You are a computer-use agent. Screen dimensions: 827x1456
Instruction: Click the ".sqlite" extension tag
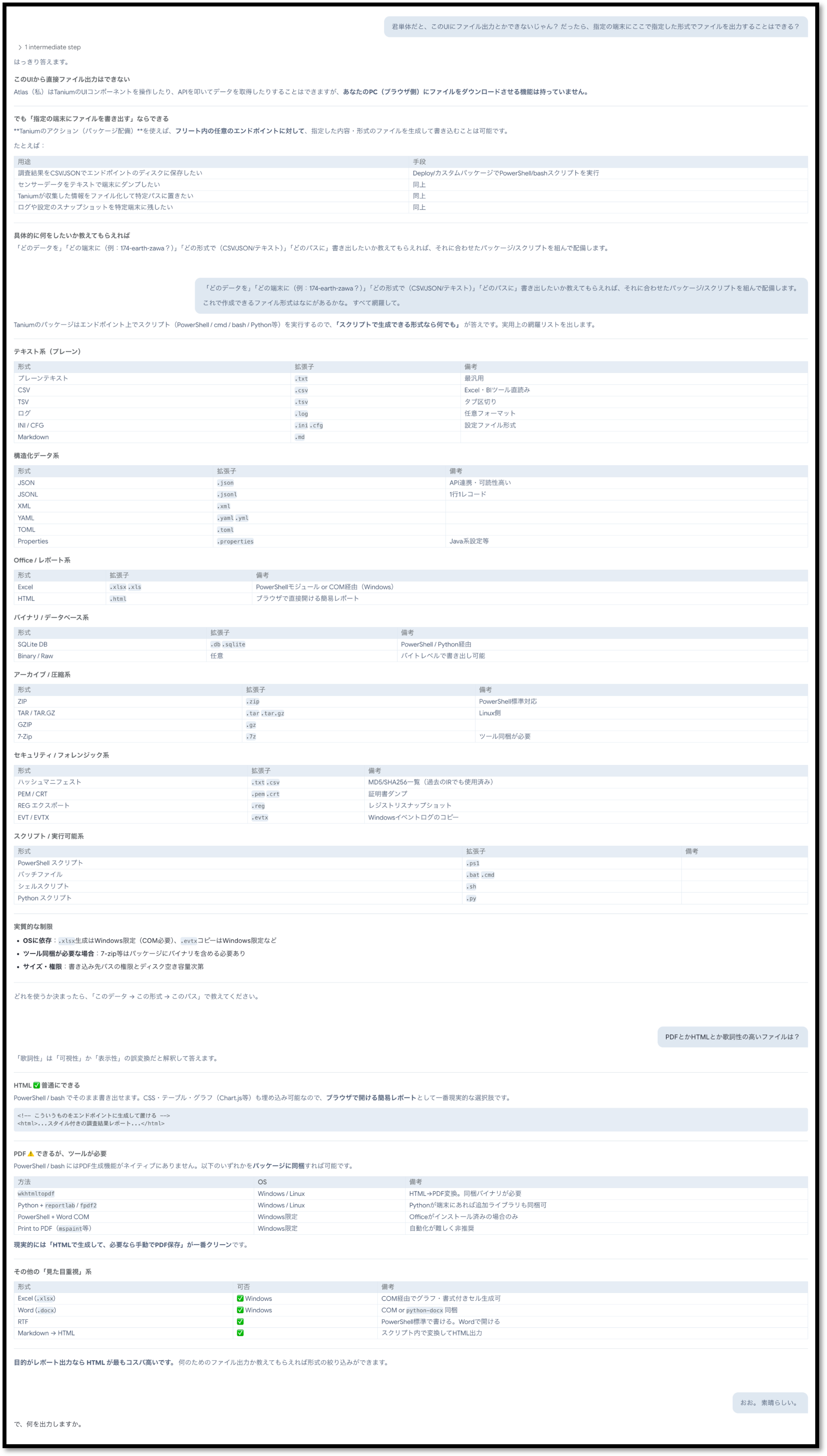click(x=234, y=644)
